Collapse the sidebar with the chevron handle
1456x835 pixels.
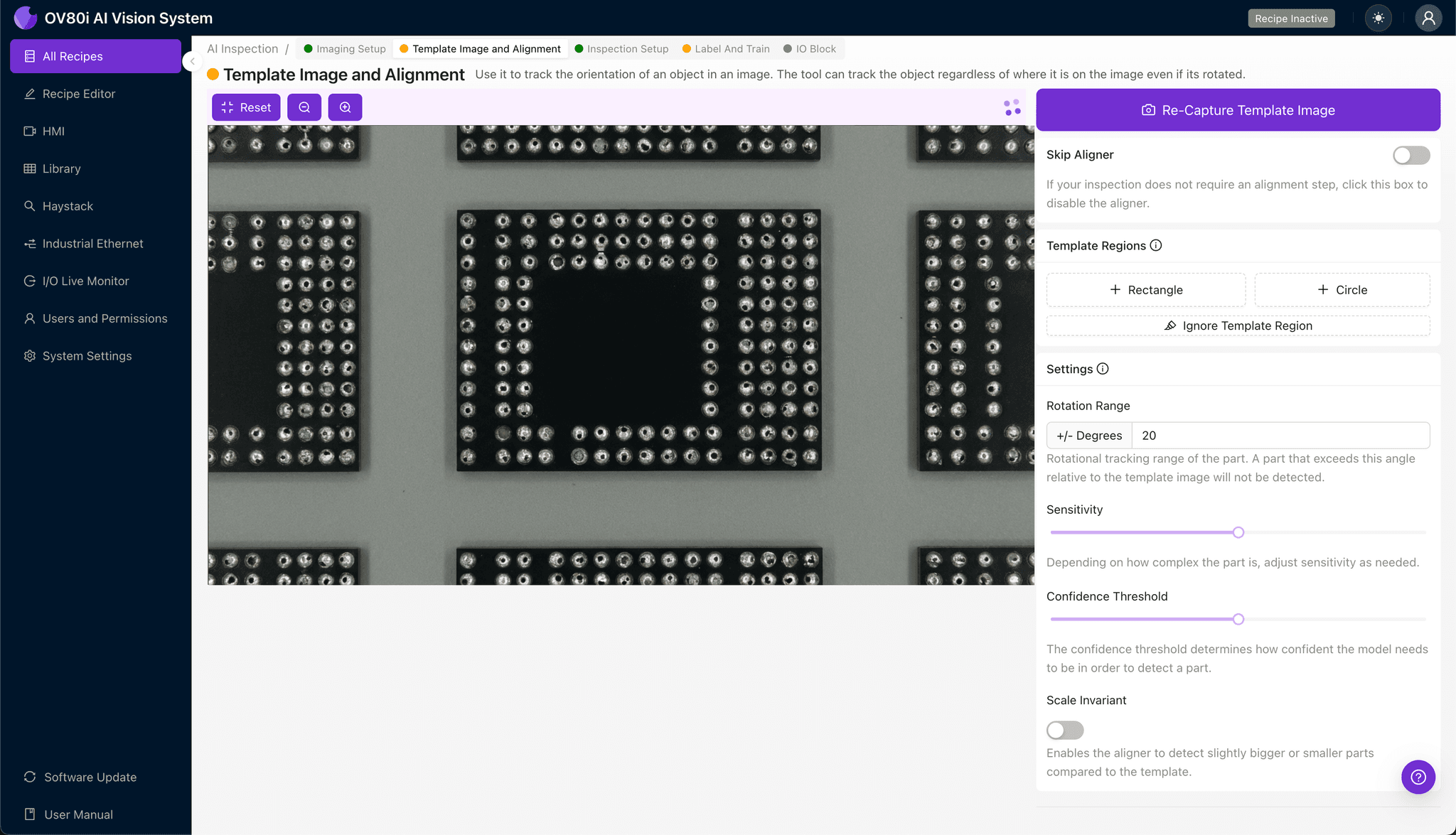[192, 61]
